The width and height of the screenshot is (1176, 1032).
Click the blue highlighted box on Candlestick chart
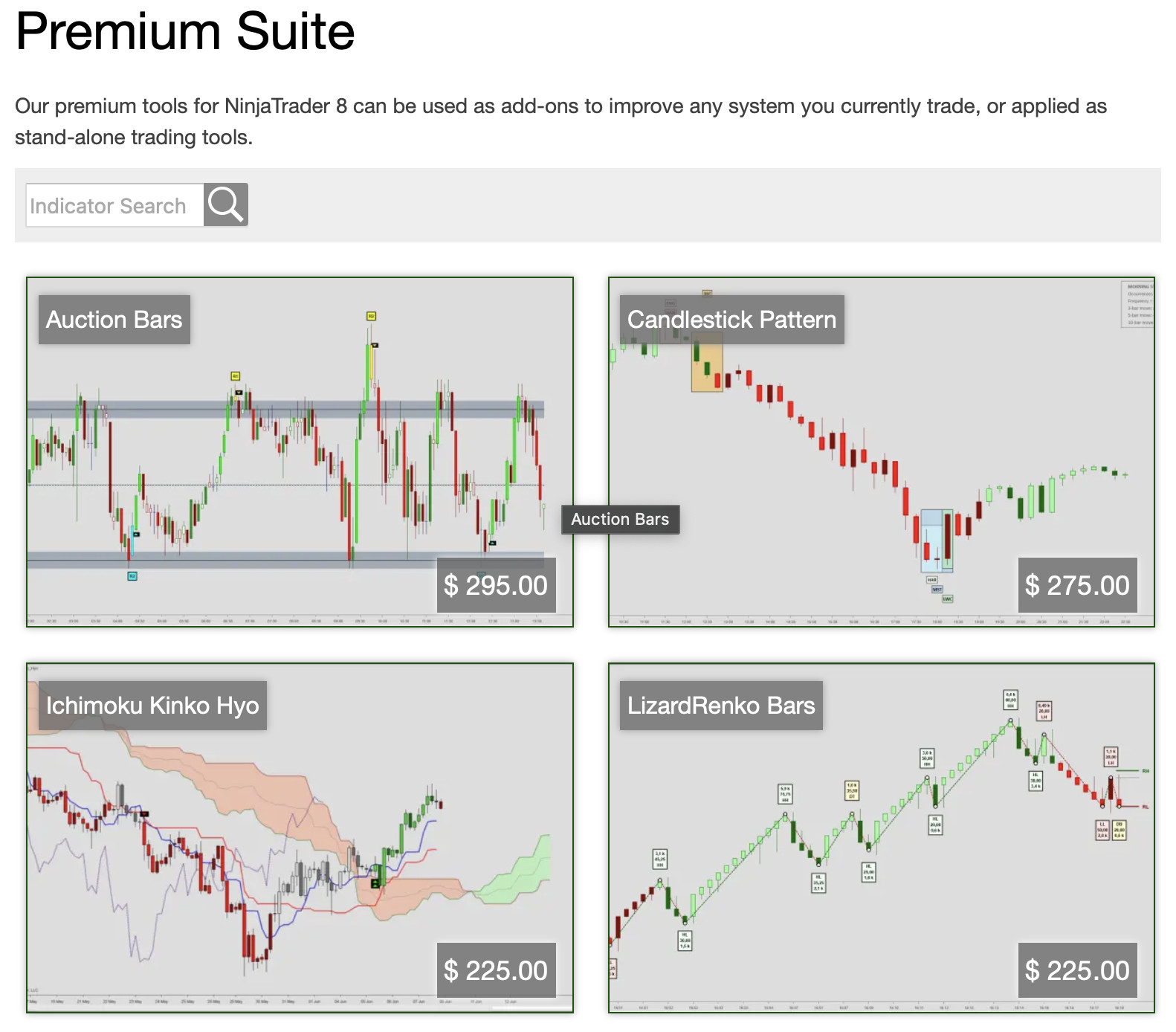[936, 539]
